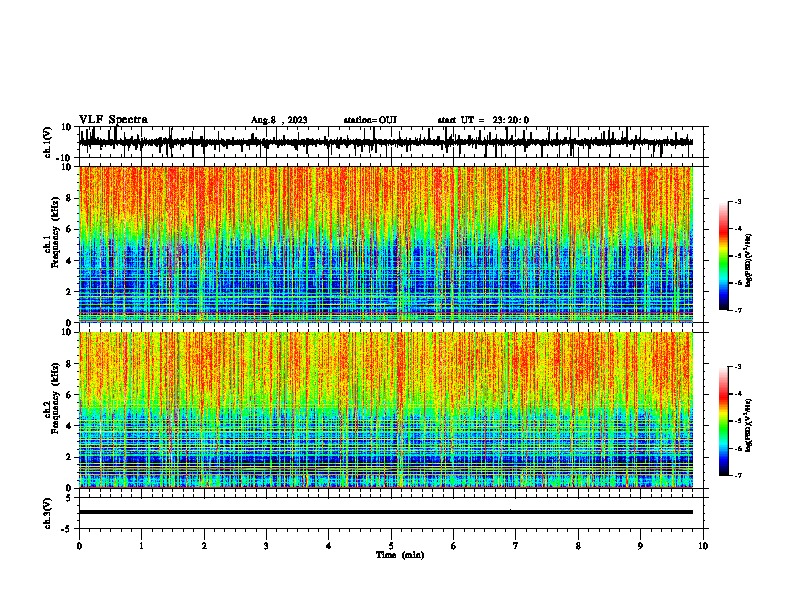The image size is (792, 612).
Task: Click time axis tick label '0'
Action: click(x=79, y=546)
